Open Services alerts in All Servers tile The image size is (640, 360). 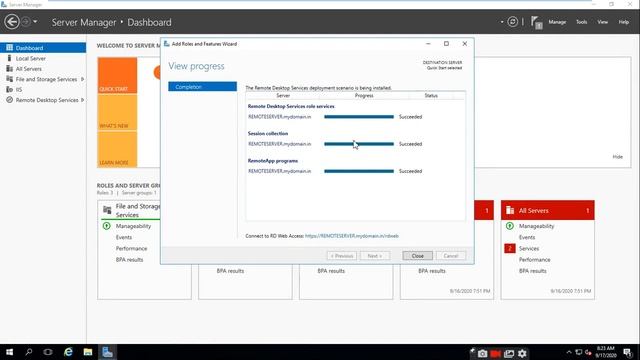[529, 249]
